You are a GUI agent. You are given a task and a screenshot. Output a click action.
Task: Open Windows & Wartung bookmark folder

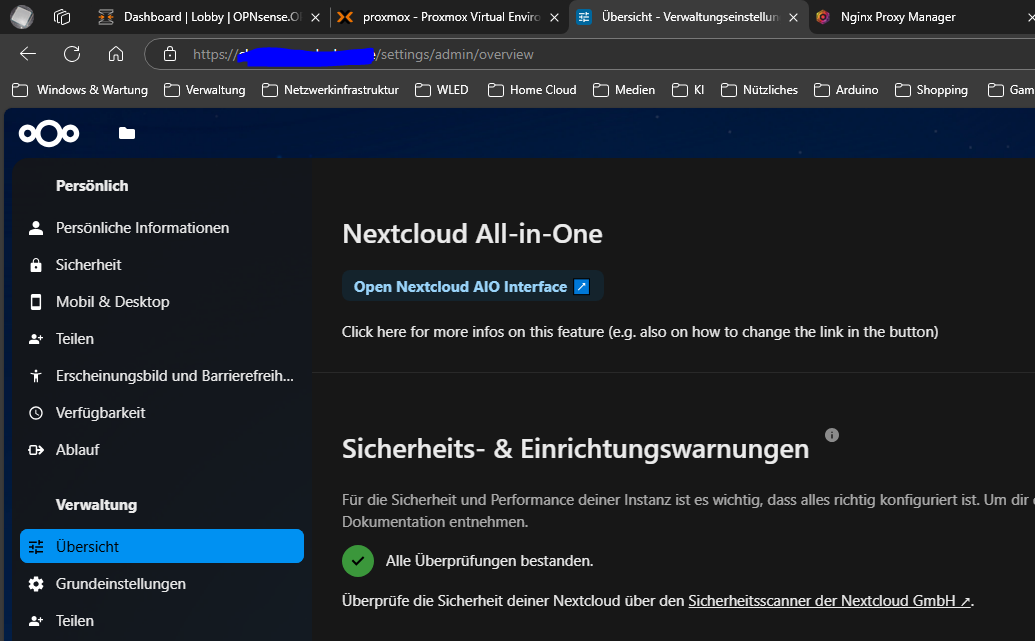(x=80, y=90)
